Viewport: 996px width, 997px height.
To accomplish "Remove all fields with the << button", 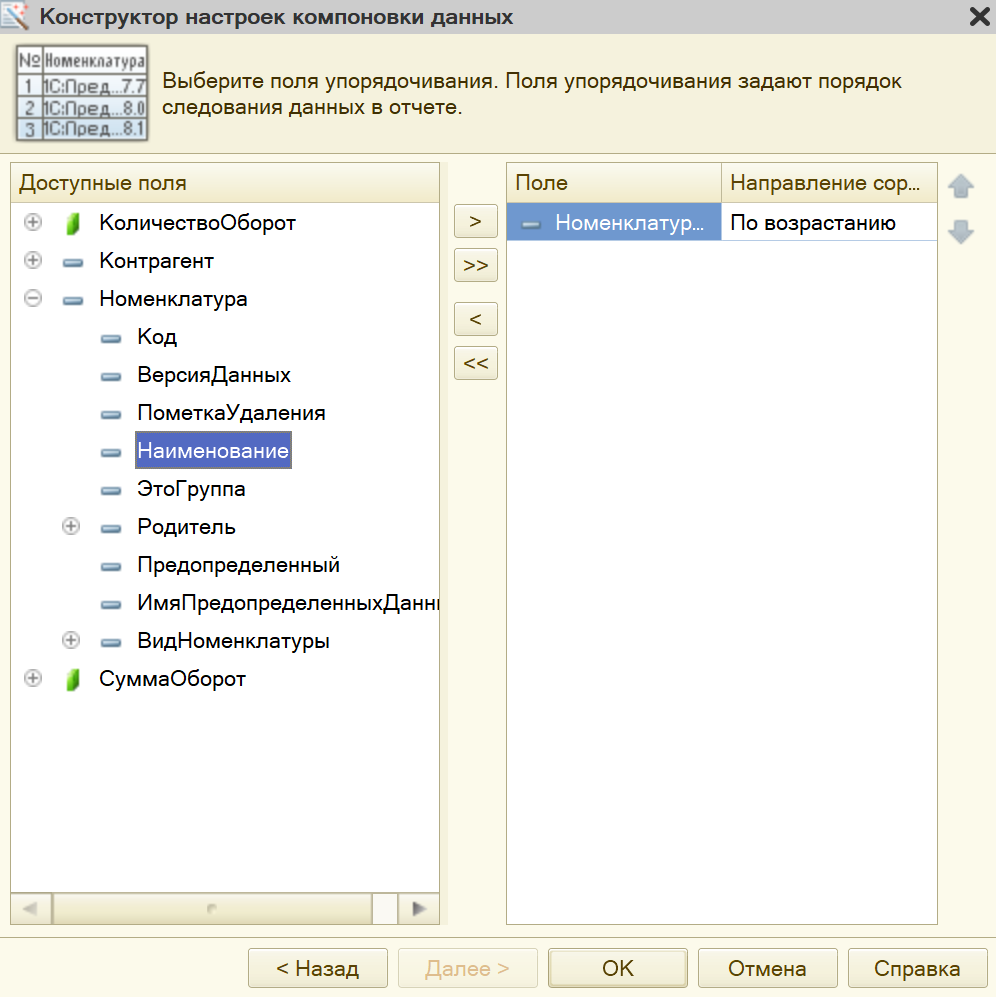I will pos(476,363).
